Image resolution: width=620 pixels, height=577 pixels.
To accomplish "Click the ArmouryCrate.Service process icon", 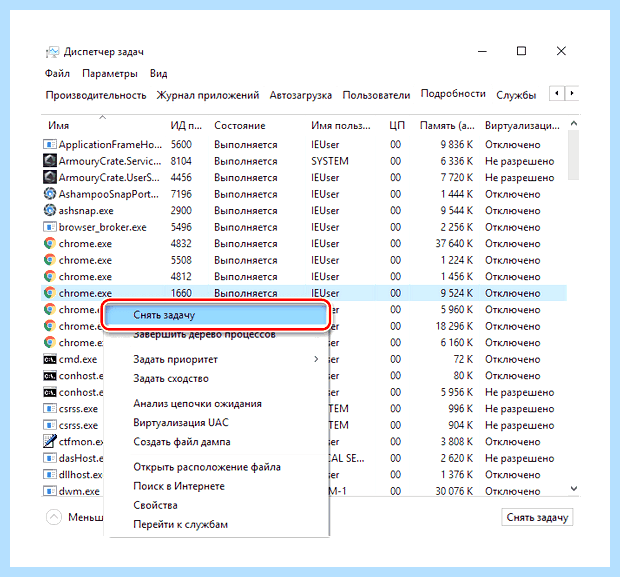I will 49,161.
